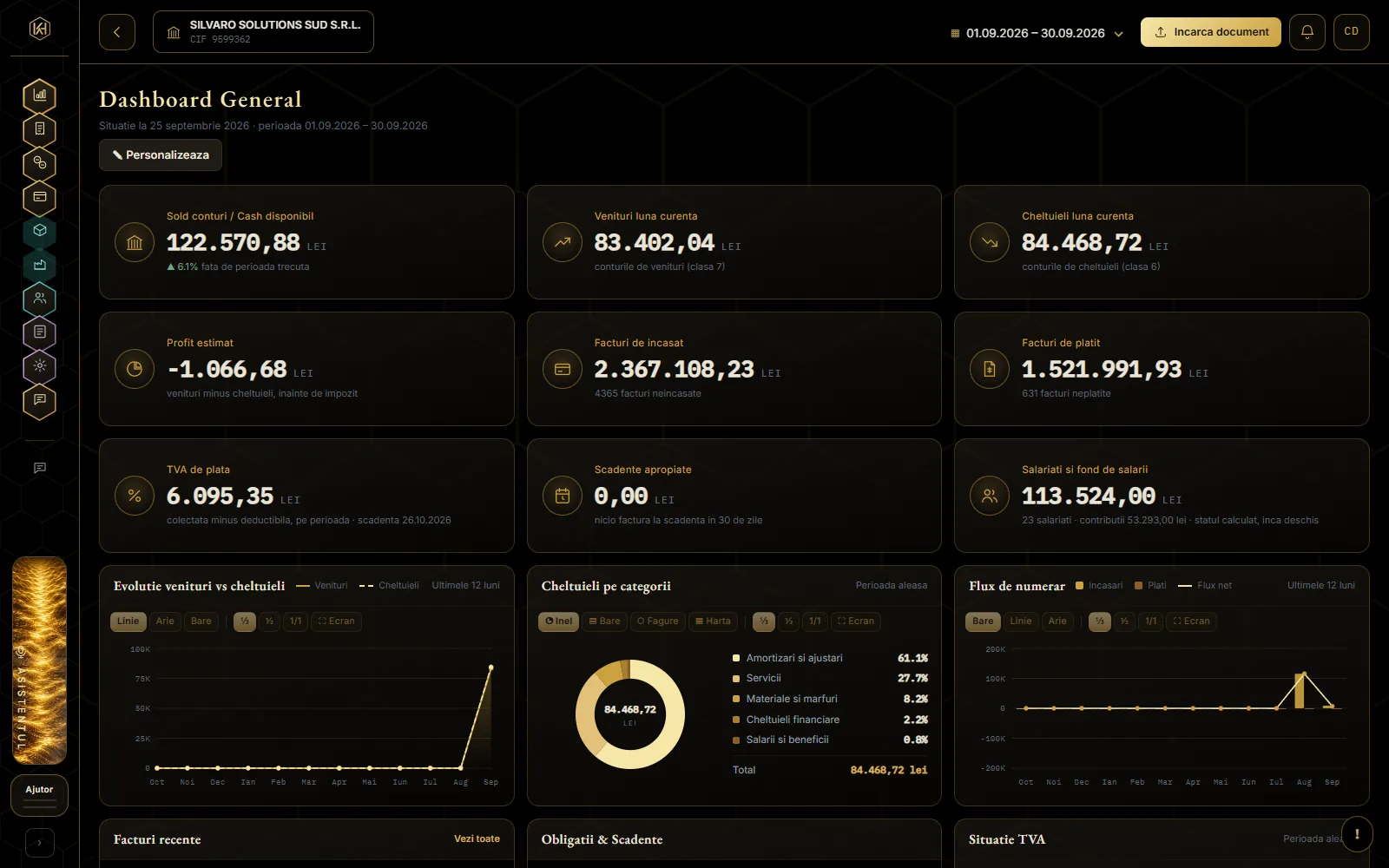Select the Inel view in Cheltuieli pe categorii

click(x=559, y=621)
